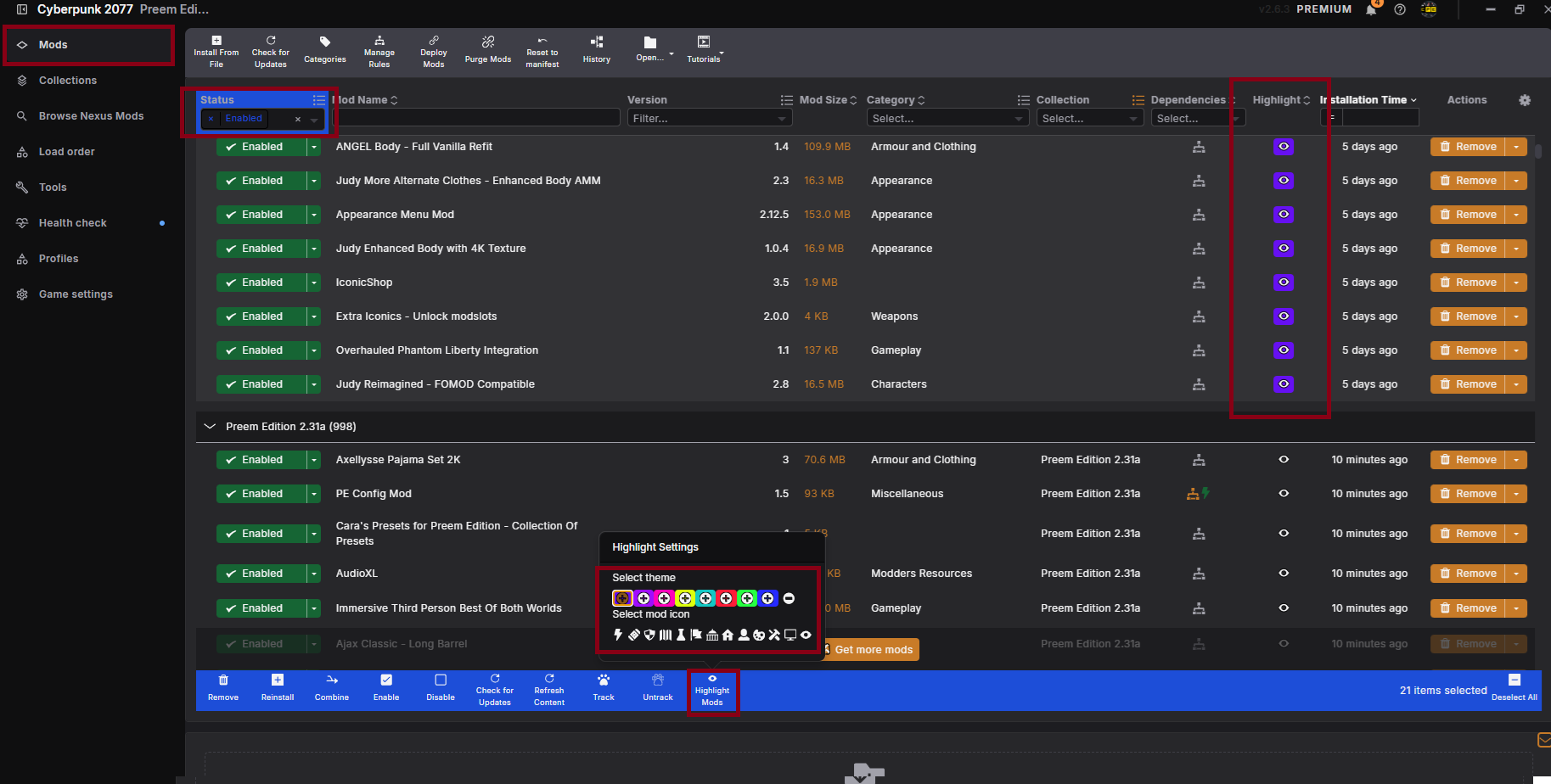This screenshot has height=784, width=1551.
Task: Select the magenta highlight theme swatch
Action: [x=664, y=598]
